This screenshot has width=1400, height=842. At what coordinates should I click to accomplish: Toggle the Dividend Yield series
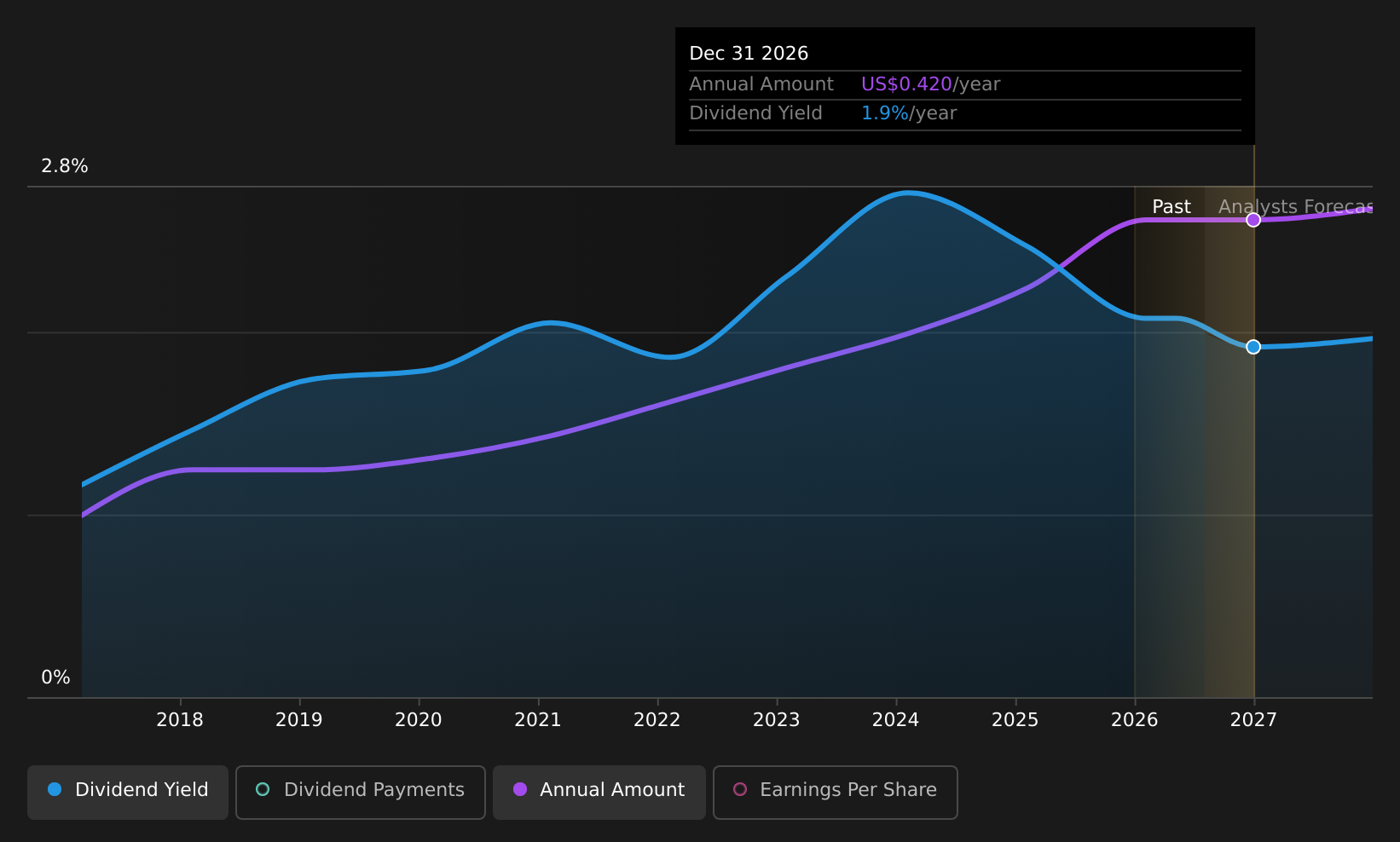(128, 792)
